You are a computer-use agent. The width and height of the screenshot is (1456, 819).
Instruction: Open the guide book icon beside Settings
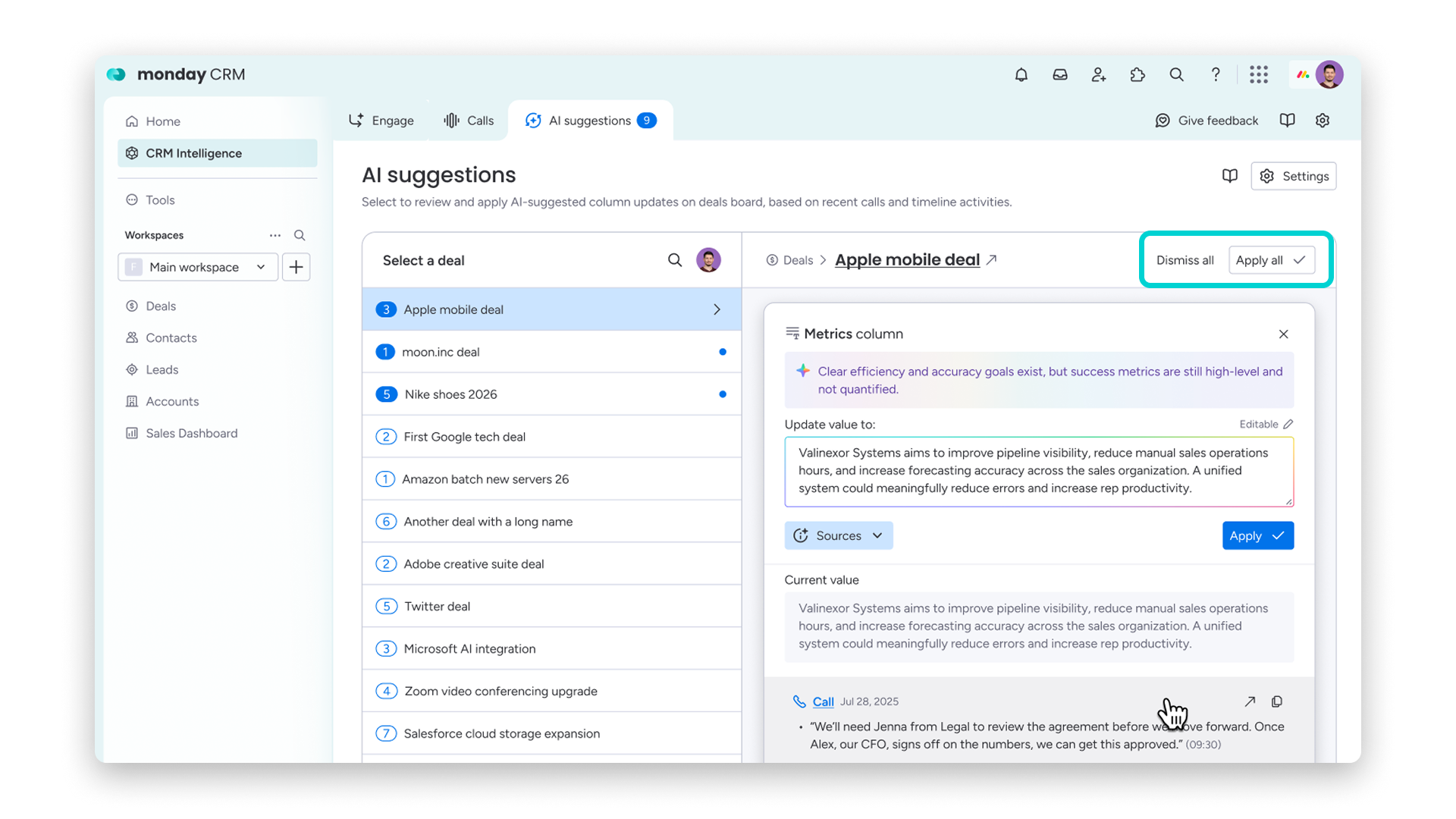point(1230,176)
